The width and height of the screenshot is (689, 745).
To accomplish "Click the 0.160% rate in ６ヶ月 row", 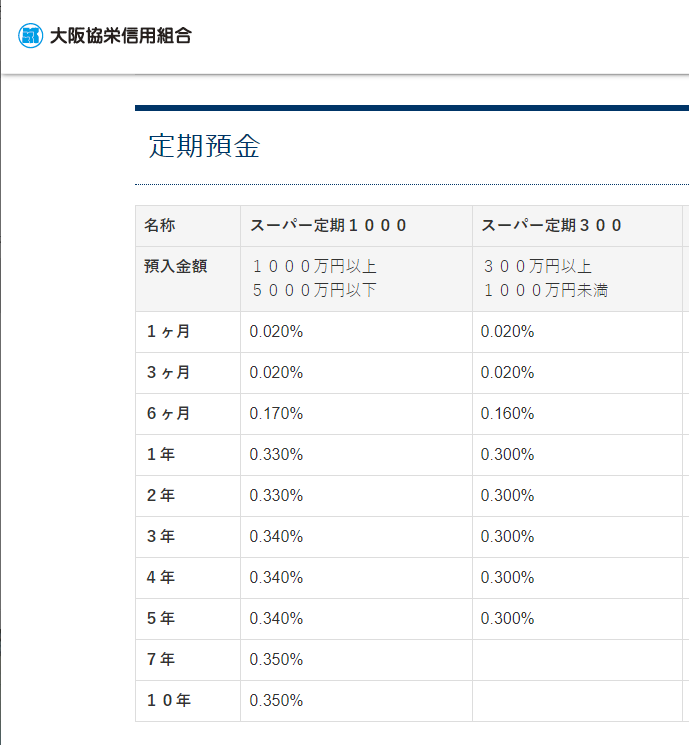I will click(507, 413).
